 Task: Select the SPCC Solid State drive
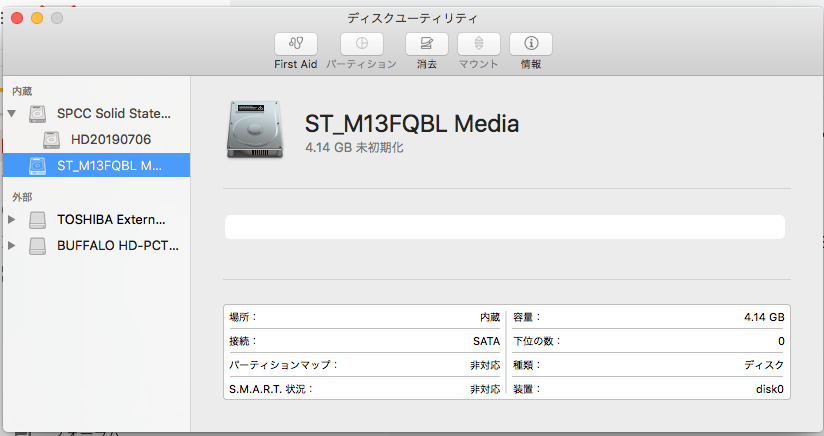coord(113,113)
